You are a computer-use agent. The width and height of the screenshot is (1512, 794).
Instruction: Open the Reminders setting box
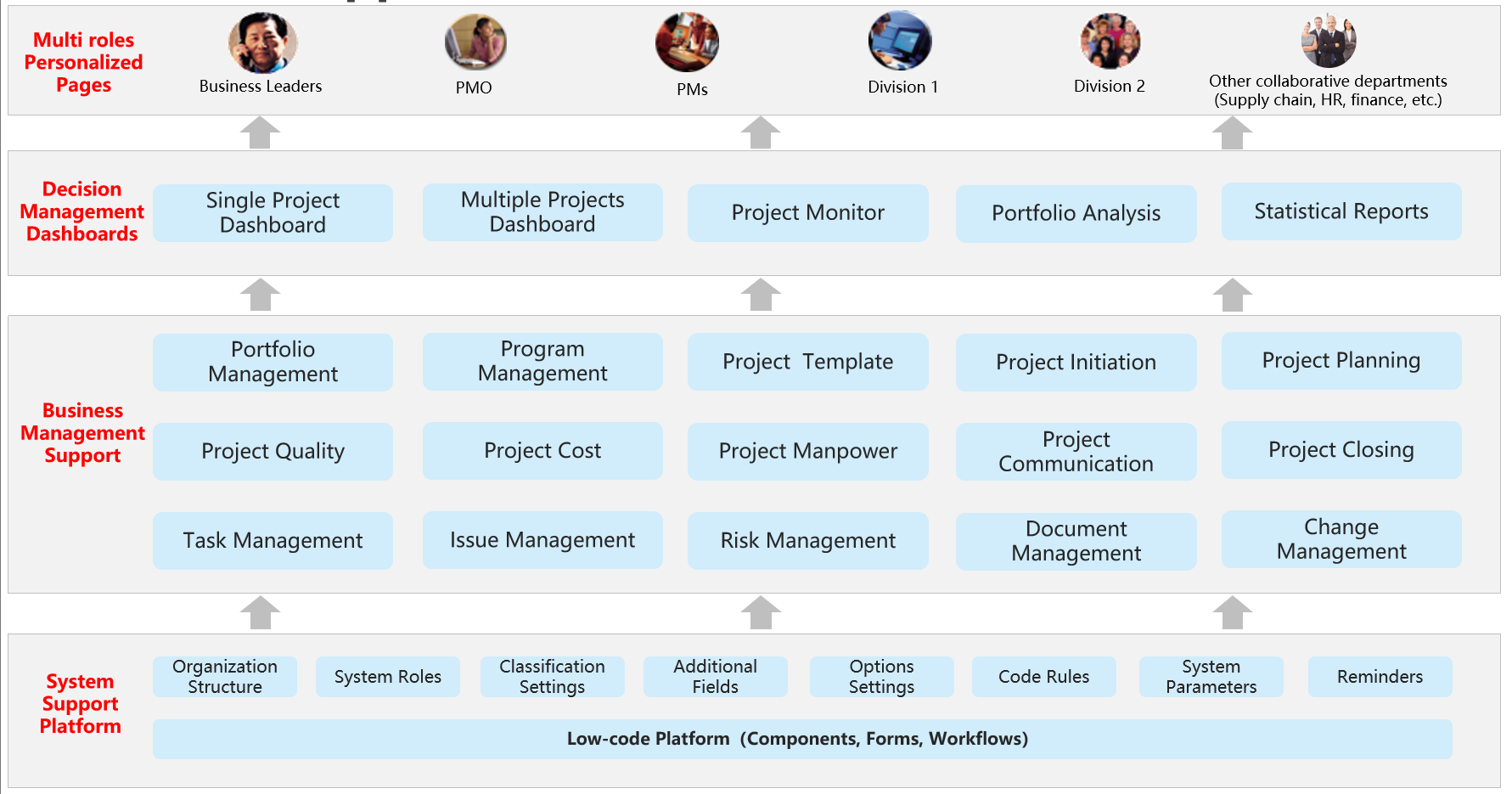tap(1380, 677)
